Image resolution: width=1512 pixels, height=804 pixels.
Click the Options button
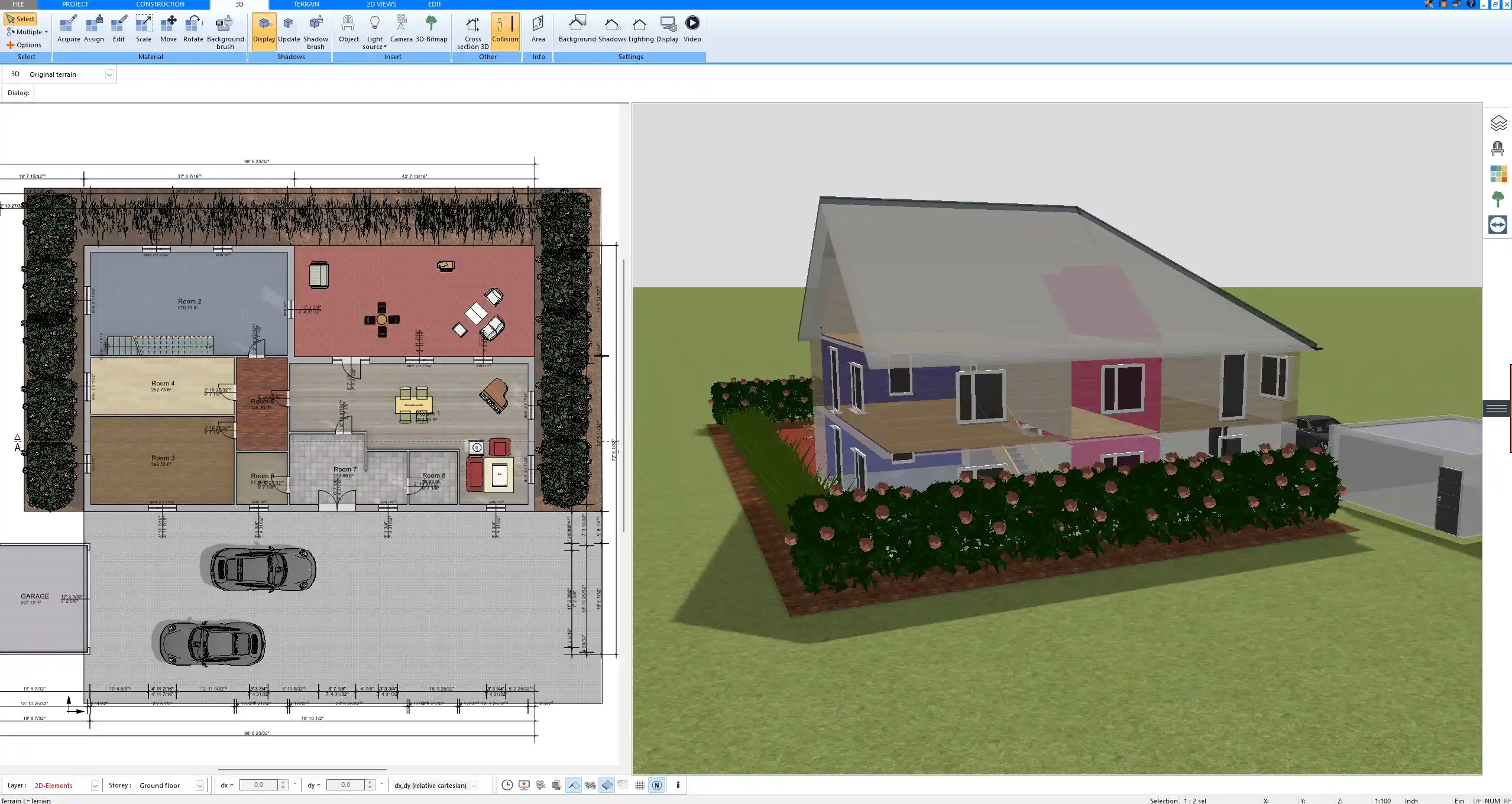tap(24, 45)
